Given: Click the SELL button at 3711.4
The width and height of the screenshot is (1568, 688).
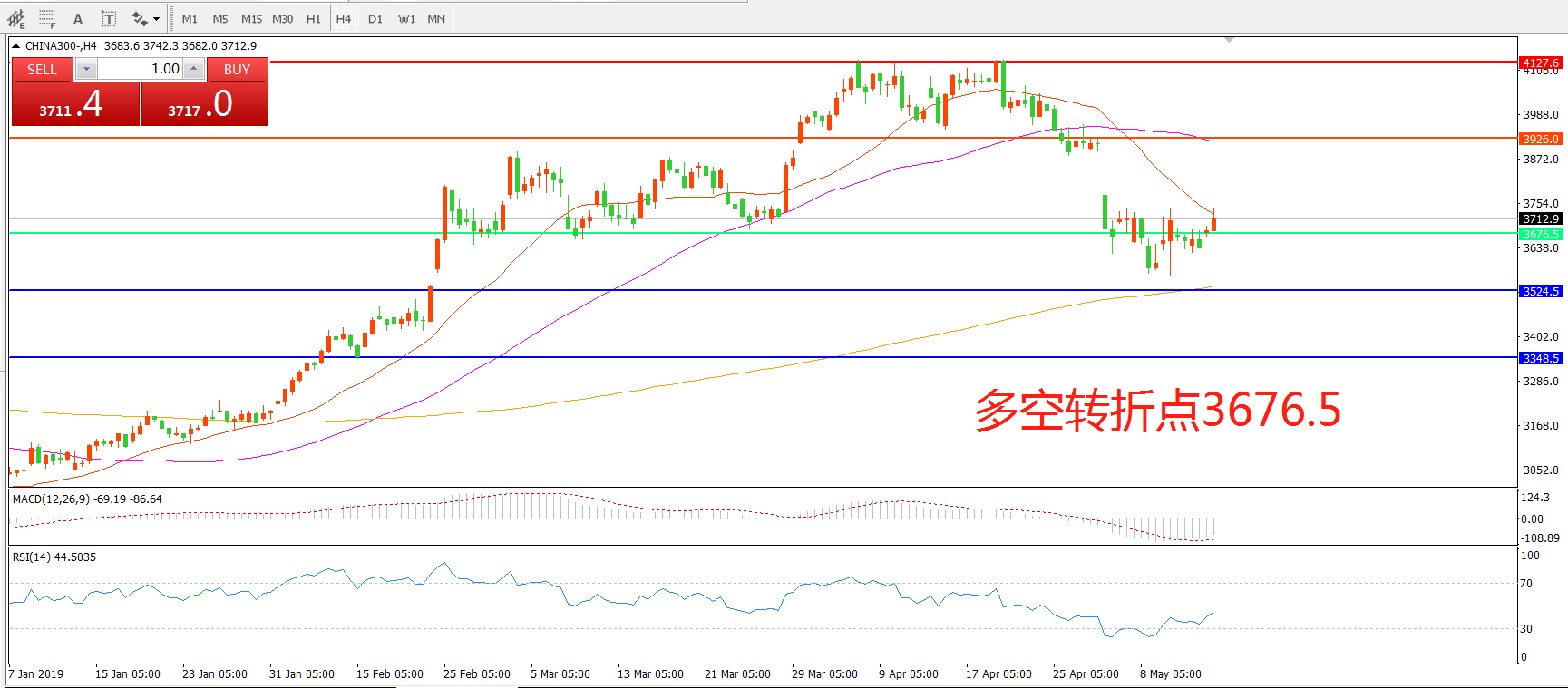Looking at the screenshot, I should click(75, 103).
